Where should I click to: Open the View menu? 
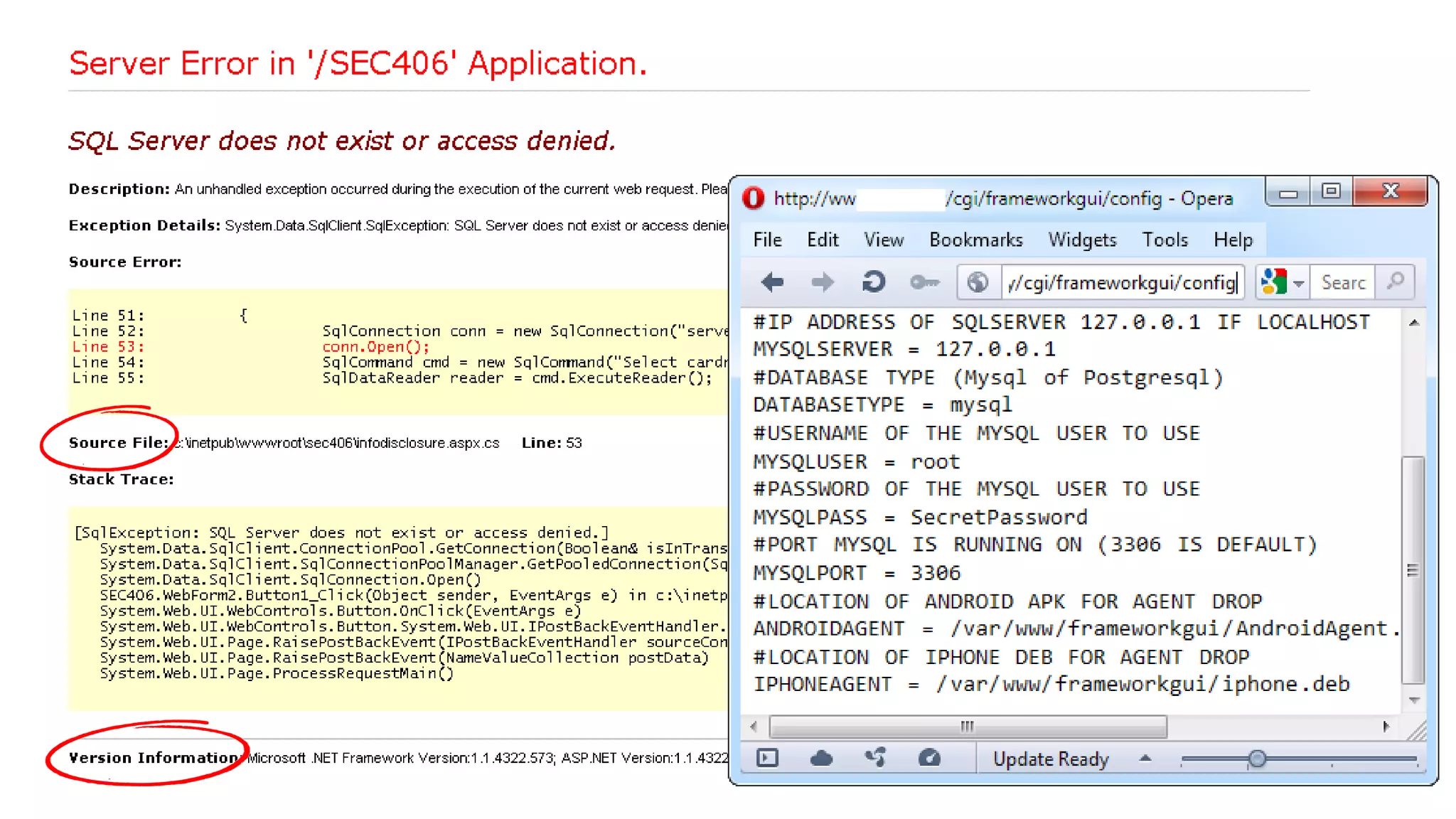(x=884, y=240)
